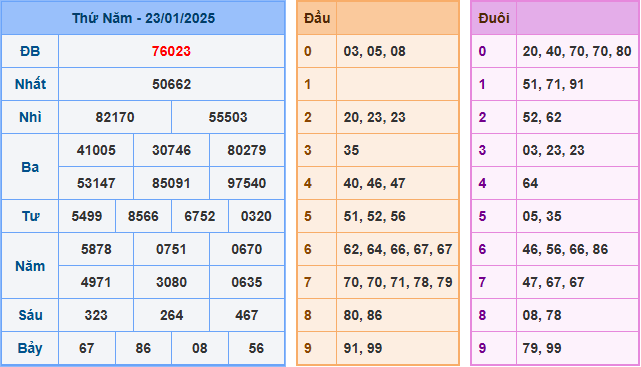Select the Ba prize number 85091
This screenshot has height=367, width=641.
171,184
